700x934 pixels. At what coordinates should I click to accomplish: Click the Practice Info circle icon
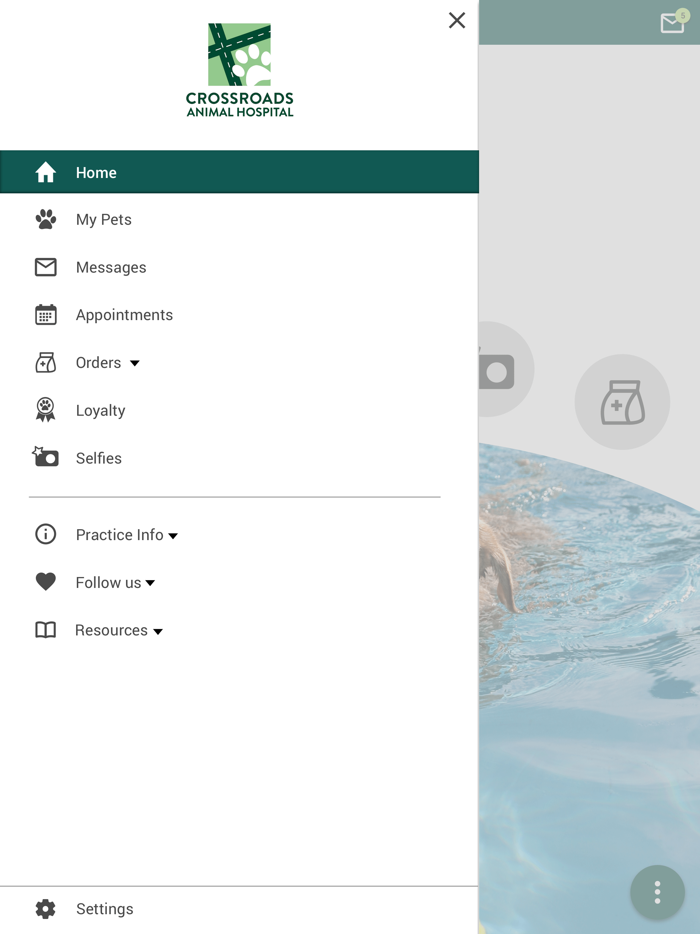click(45, 534)
